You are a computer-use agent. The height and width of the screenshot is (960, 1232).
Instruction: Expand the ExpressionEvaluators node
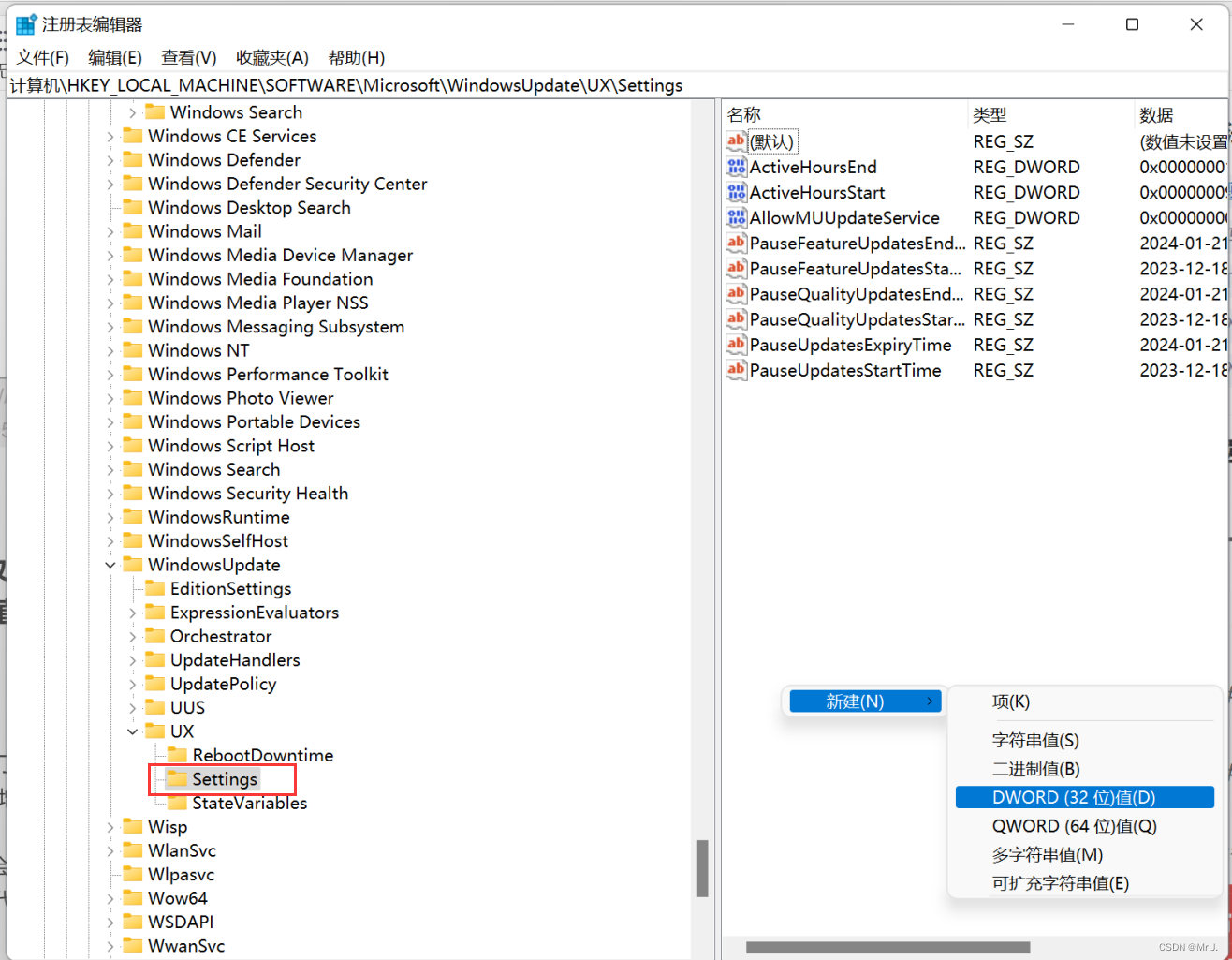133,613
